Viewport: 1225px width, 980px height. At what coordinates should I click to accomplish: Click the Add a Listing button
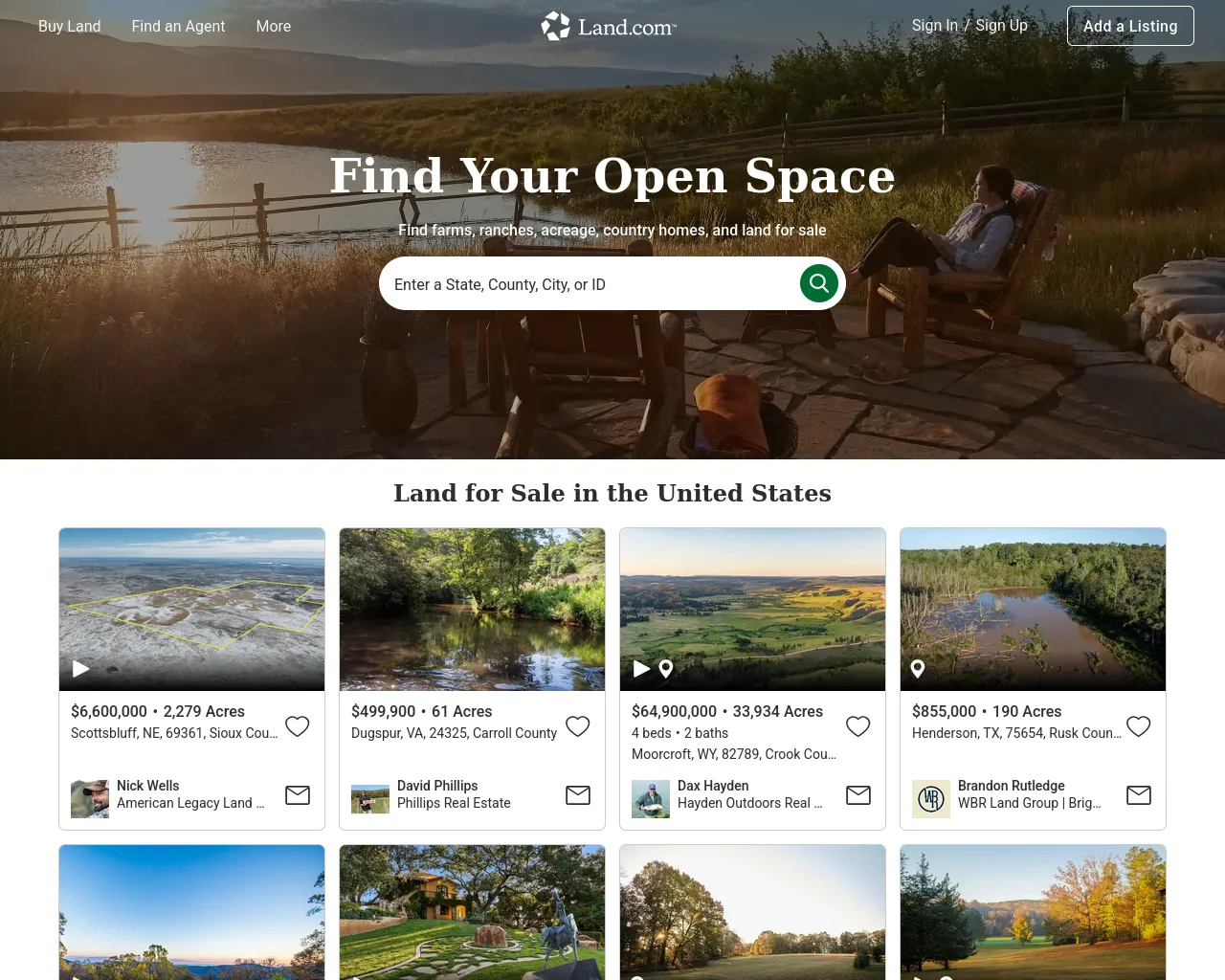(x=1130, y=26)
